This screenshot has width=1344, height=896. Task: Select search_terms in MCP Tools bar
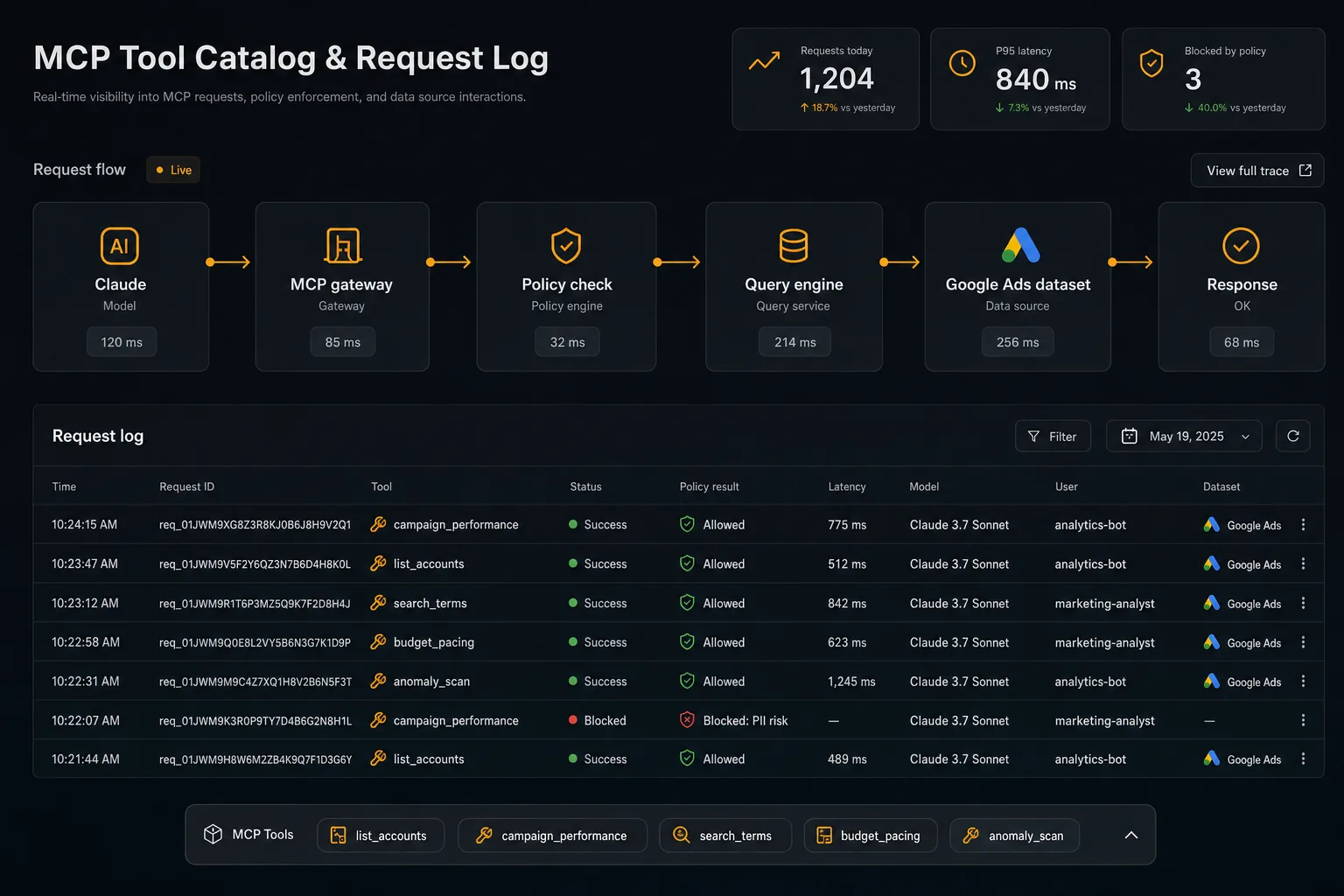(725, 836)
